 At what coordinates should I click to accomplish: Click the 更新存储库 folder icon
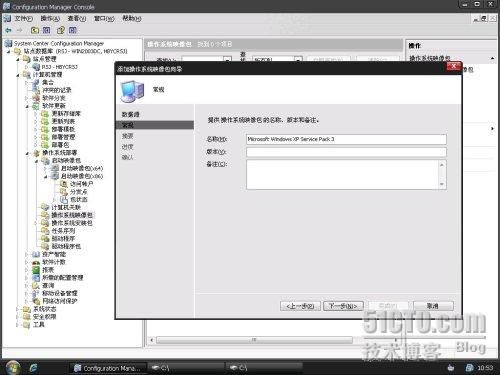[x=45, y=114]
